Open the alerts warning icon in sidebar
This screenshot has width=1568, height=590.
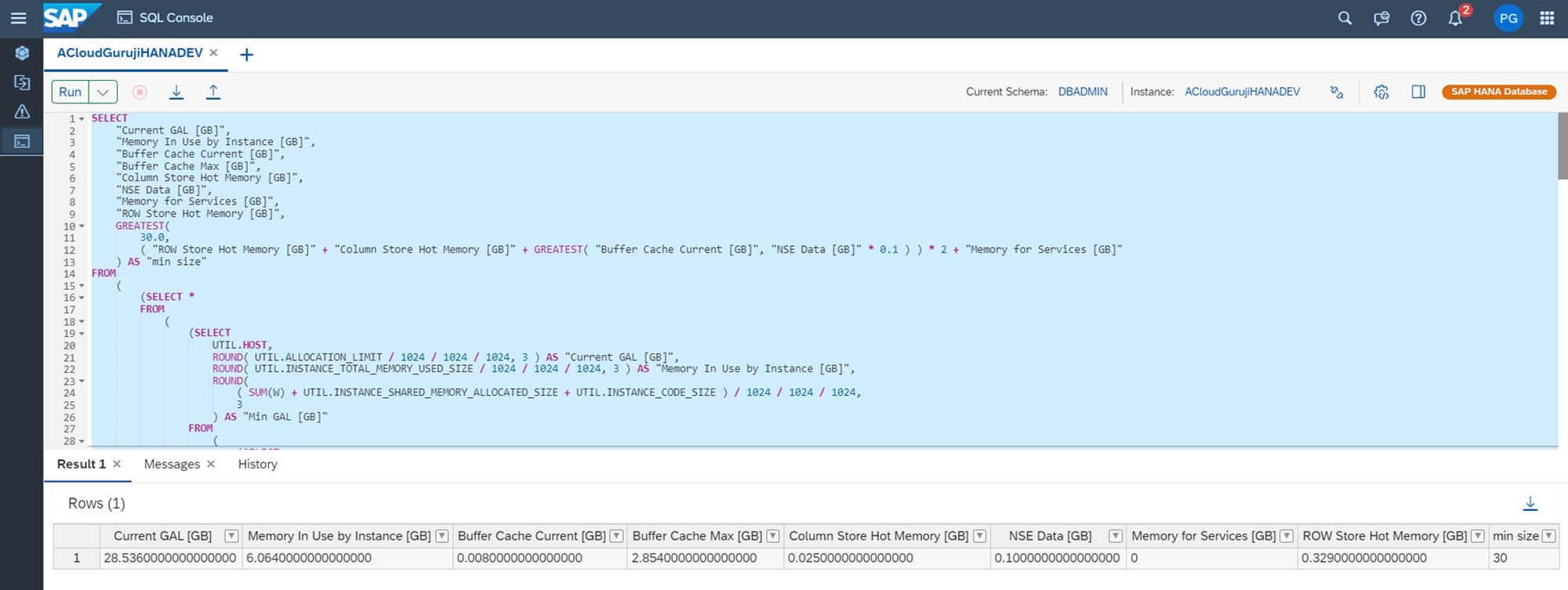coord(22,111)
